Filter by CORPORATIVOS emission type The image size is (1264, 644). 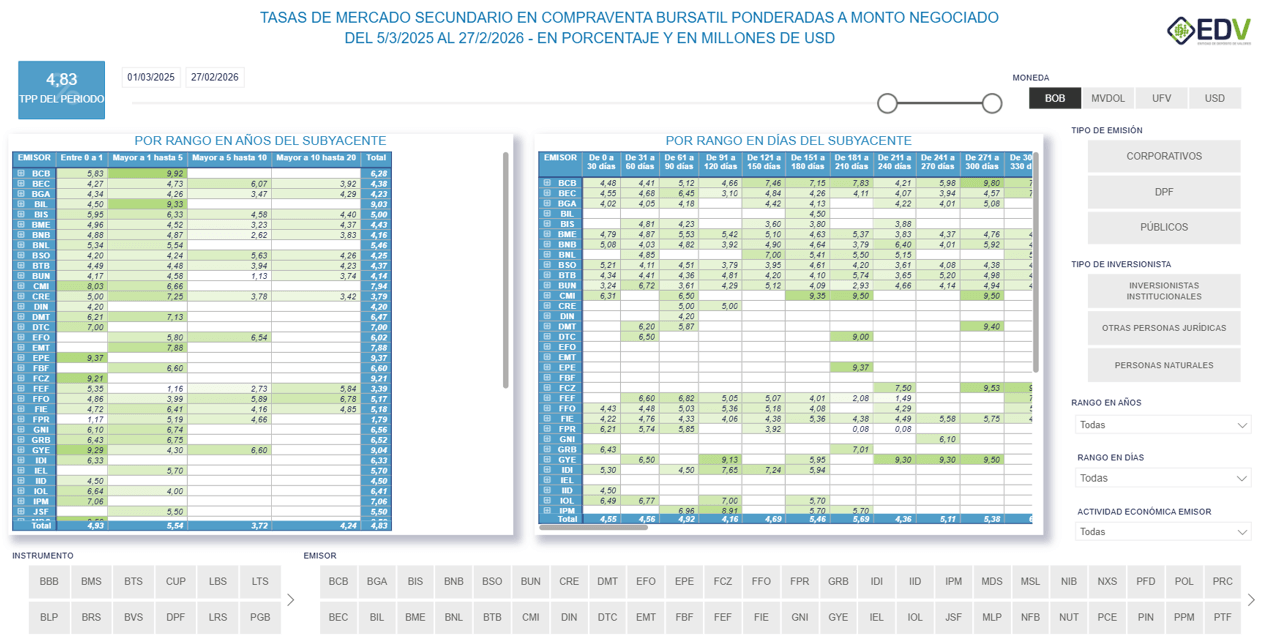(x=1163, y=156)
